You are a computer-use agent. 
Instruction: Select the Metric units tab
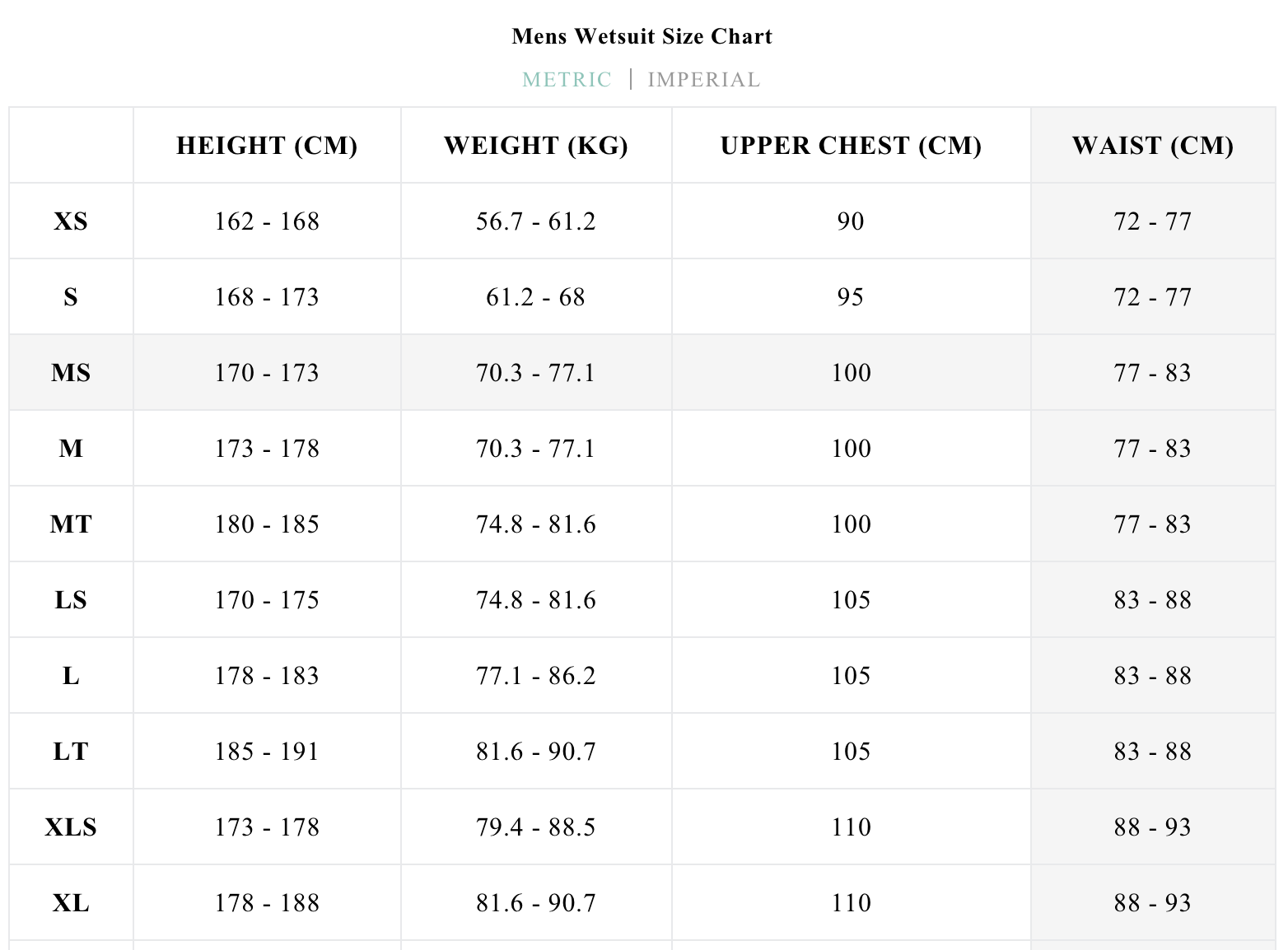click(567, 80)
